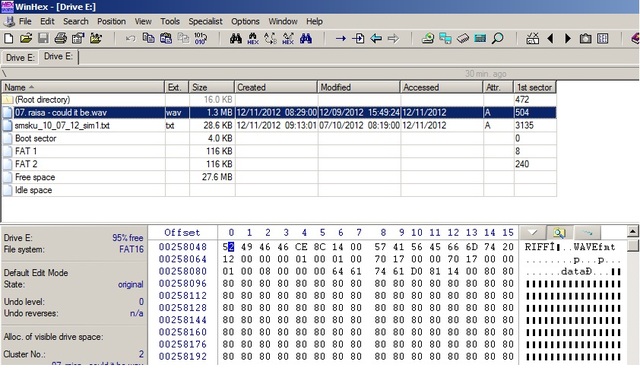Click the checkmark-and-X options toolbar icon
640x368 pixels.
point(532,38)
